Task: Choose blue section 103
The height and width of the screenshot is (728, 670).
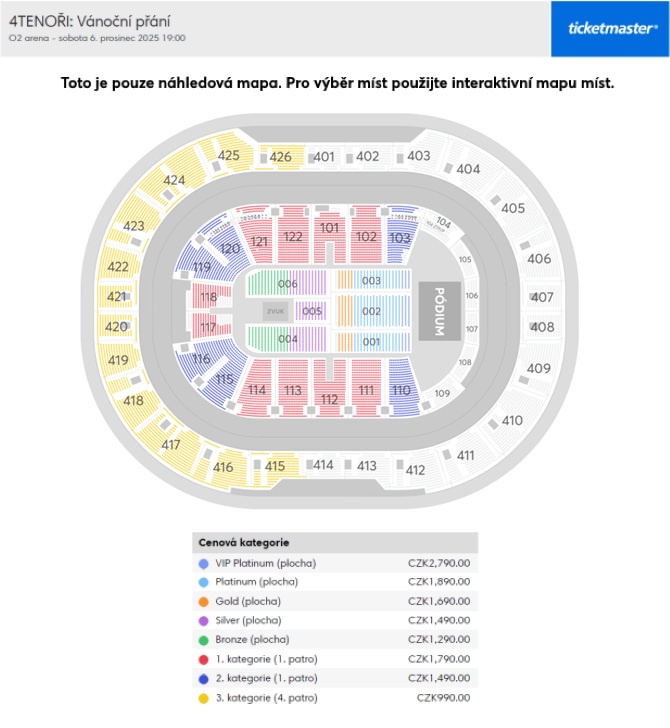Action: coord(400,238)
